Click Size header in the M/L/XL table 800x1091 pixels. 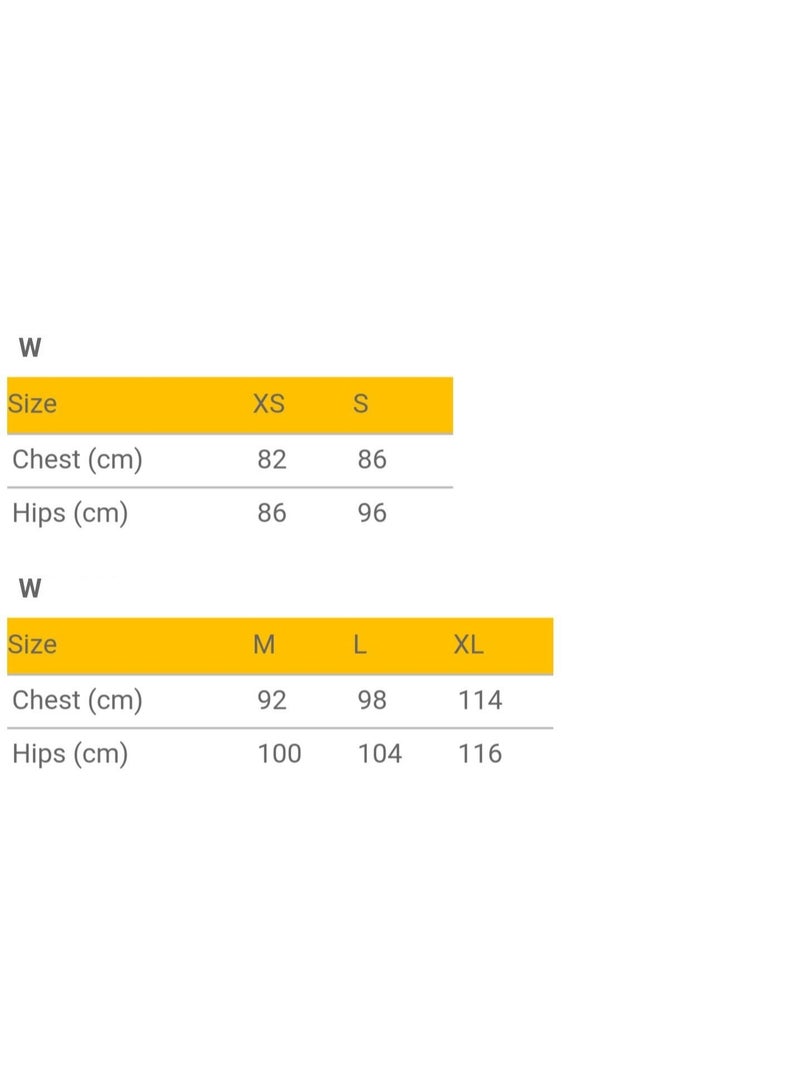[32, 645]
